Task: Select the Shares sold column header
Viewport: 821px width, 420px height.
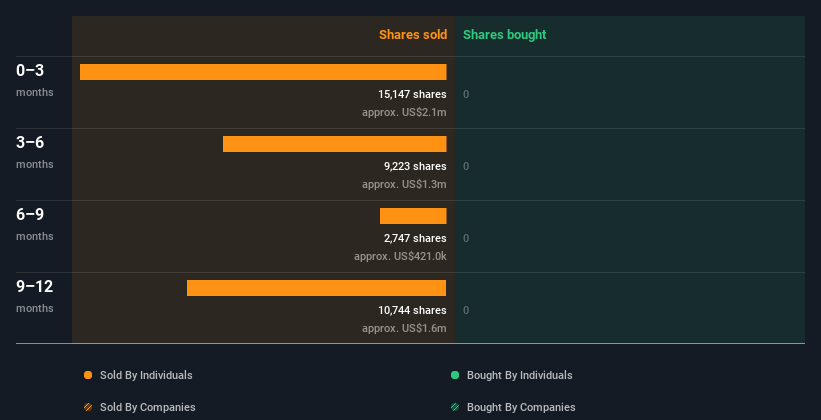Action: (412, 35)
